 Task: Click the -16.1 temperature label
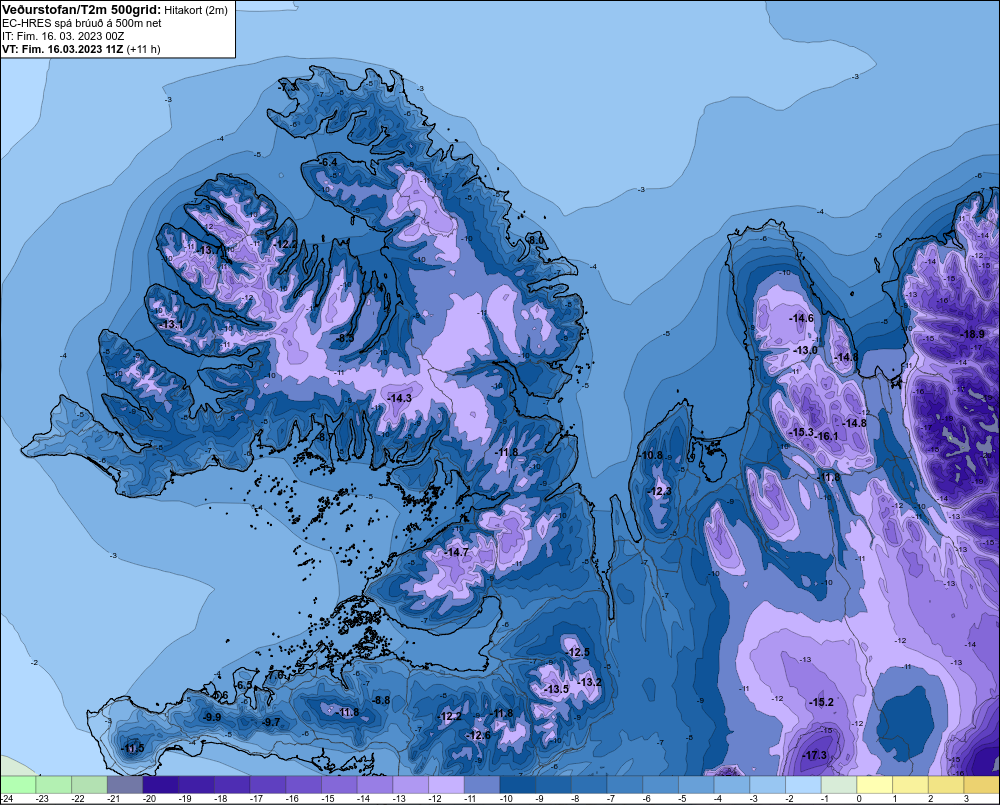(827, 436)
